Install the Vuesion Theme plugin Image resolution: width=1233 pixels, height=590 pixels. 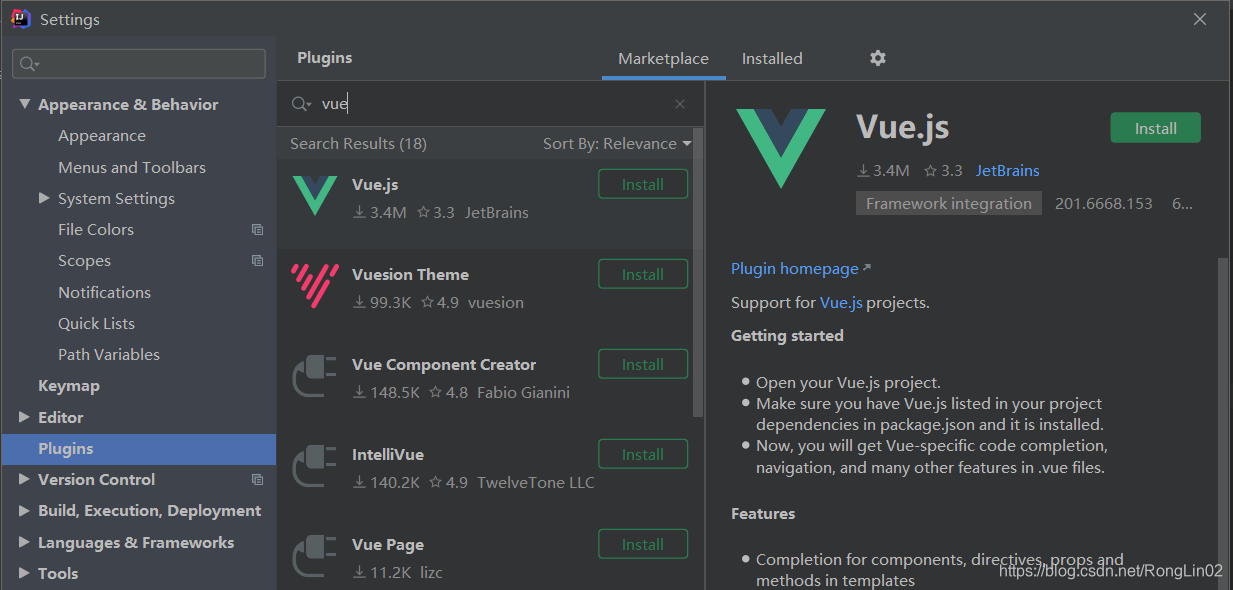click(x=643, y=274)
